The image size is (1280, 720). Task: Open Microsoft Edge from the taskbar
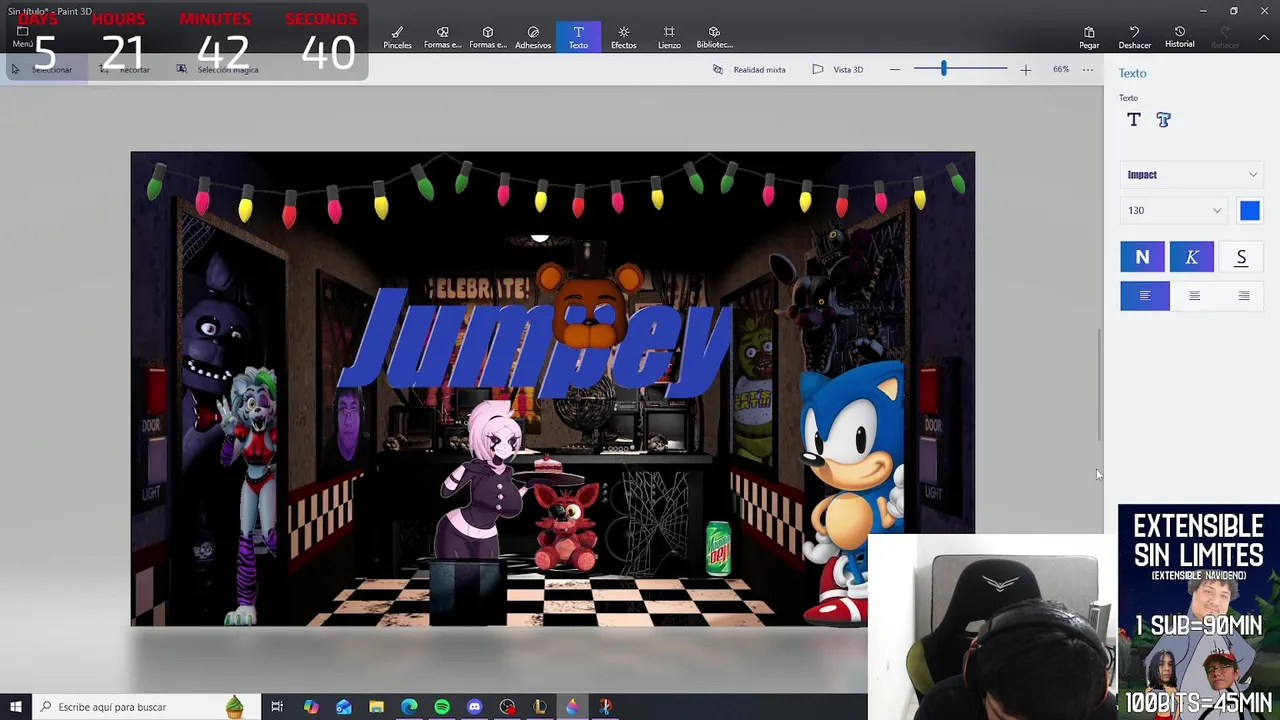click(x=409, y=707)
